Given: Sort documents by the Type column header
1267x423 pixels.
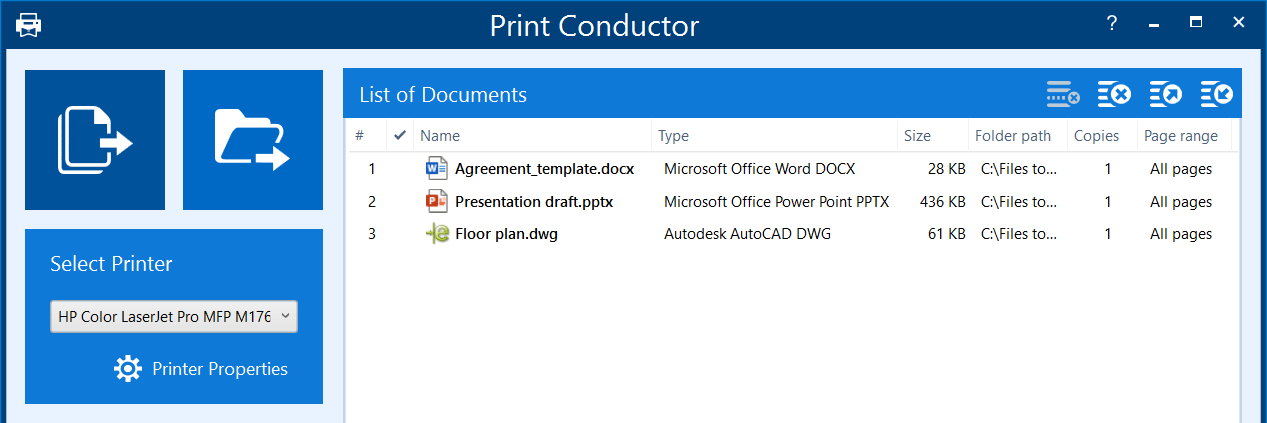Looking at the screenshot, I should [x=673, y=136].
